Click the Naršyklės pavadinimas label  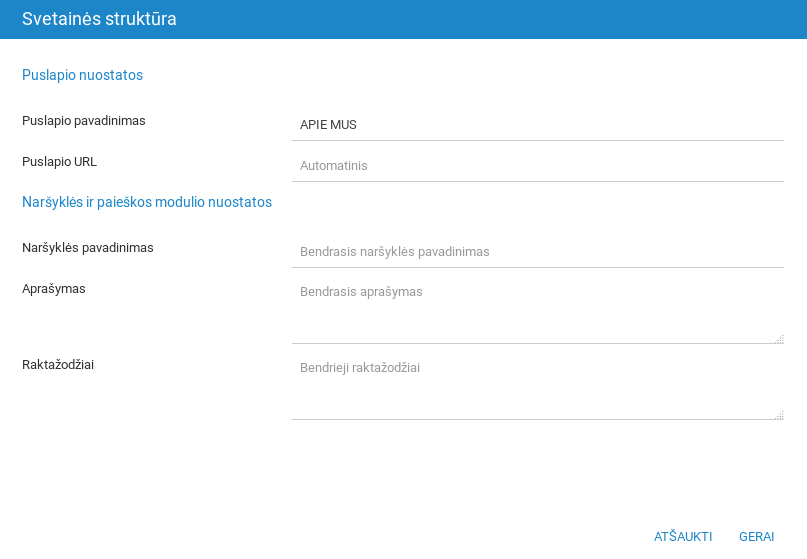pyautogui.click(x=88, y=248)
